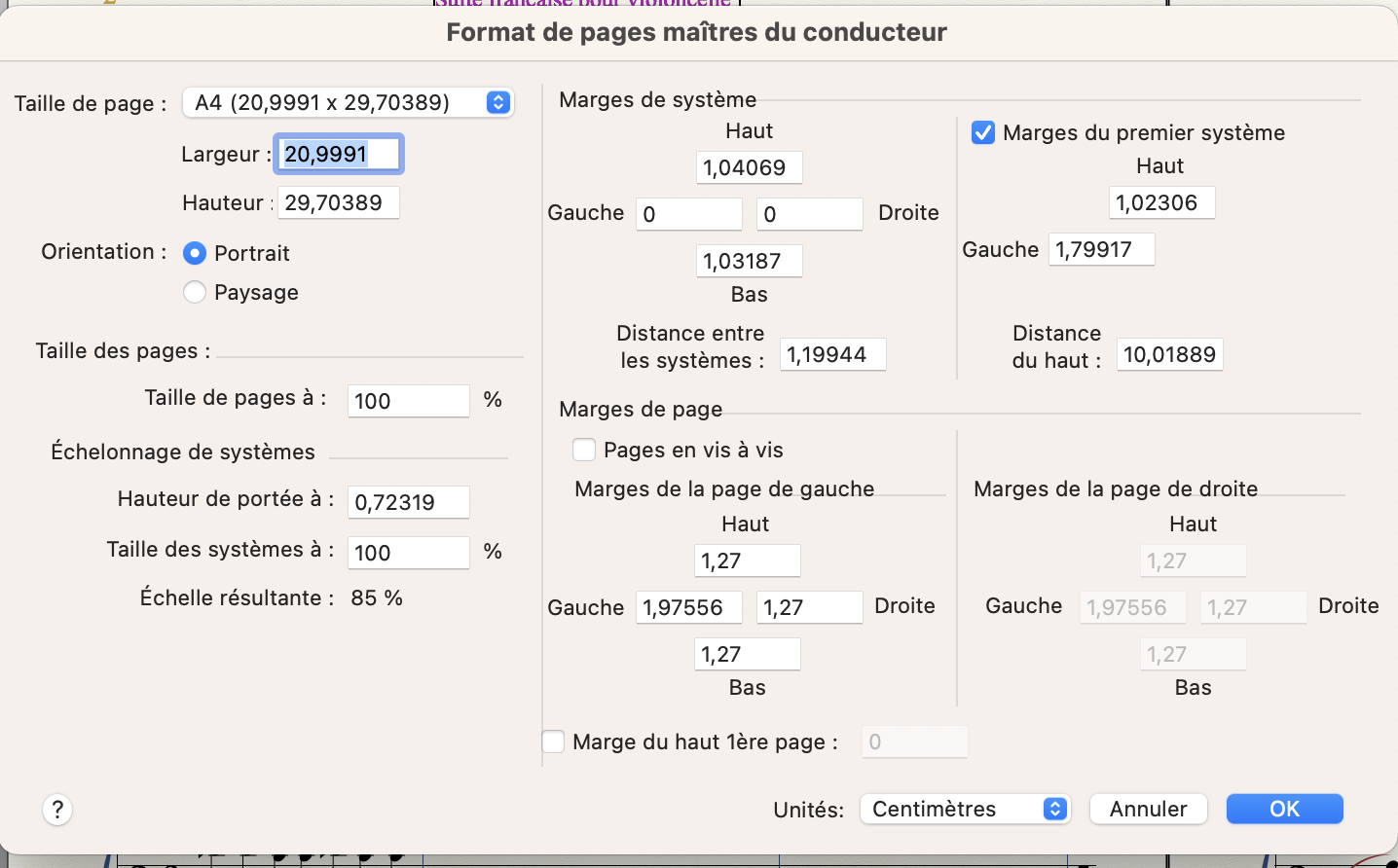The width and height of the screenshot is (1398, 868).
Task: Click the Largeur input field
Action: click(x=338, y=154)
